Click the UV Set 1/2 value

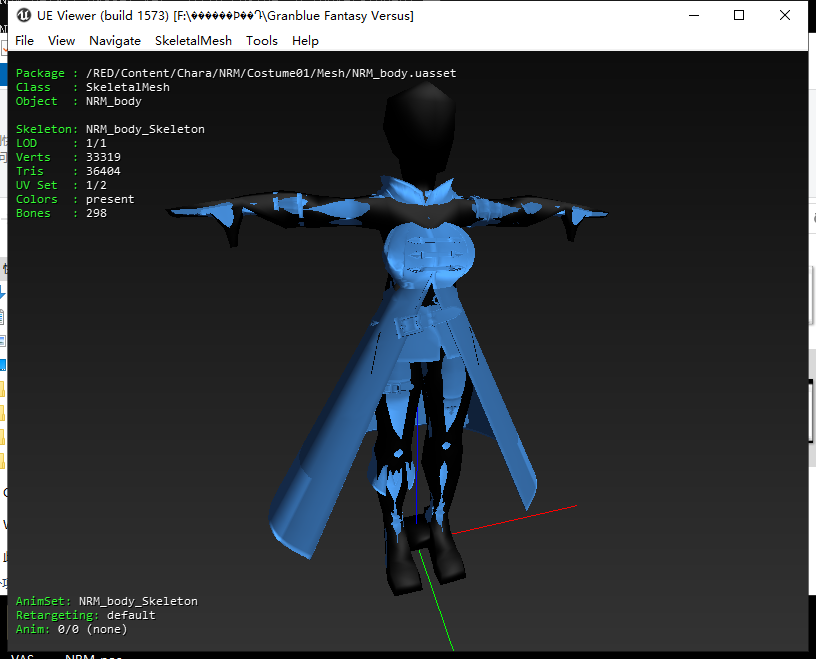tap(96, 185)
